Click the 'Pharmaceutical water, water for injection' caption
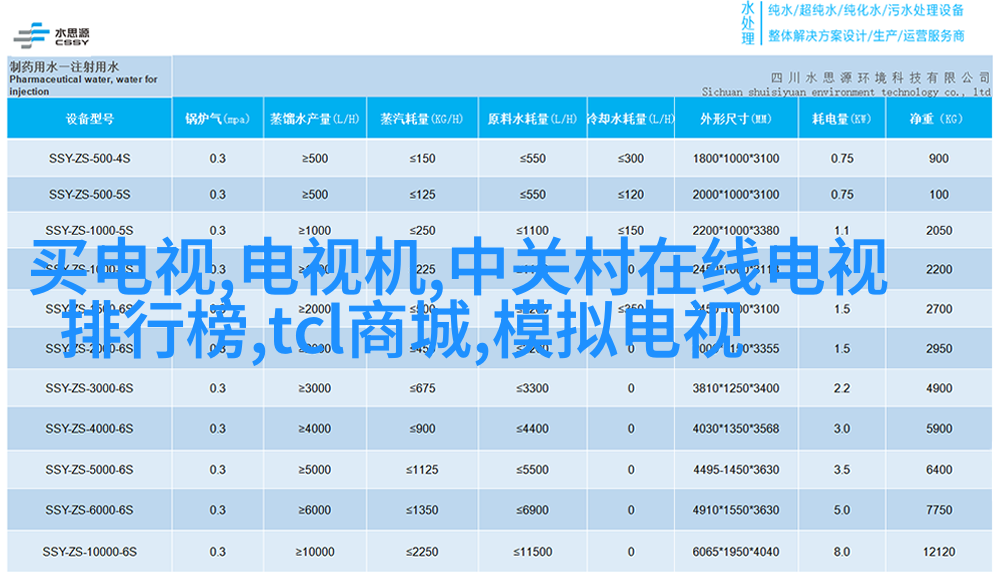 (x=83, y=85)
